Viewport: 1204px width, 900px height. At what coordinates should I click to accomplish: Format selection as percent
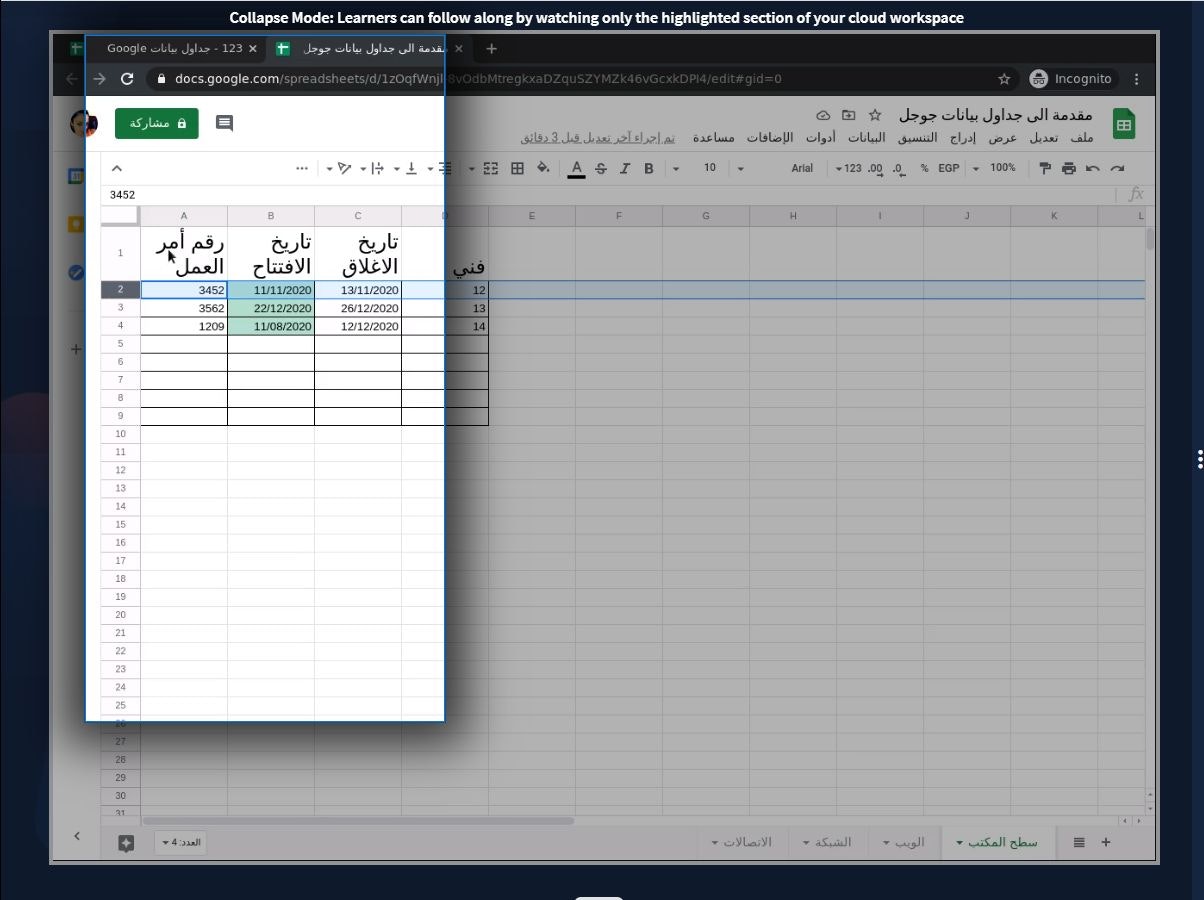pos(925,168)
